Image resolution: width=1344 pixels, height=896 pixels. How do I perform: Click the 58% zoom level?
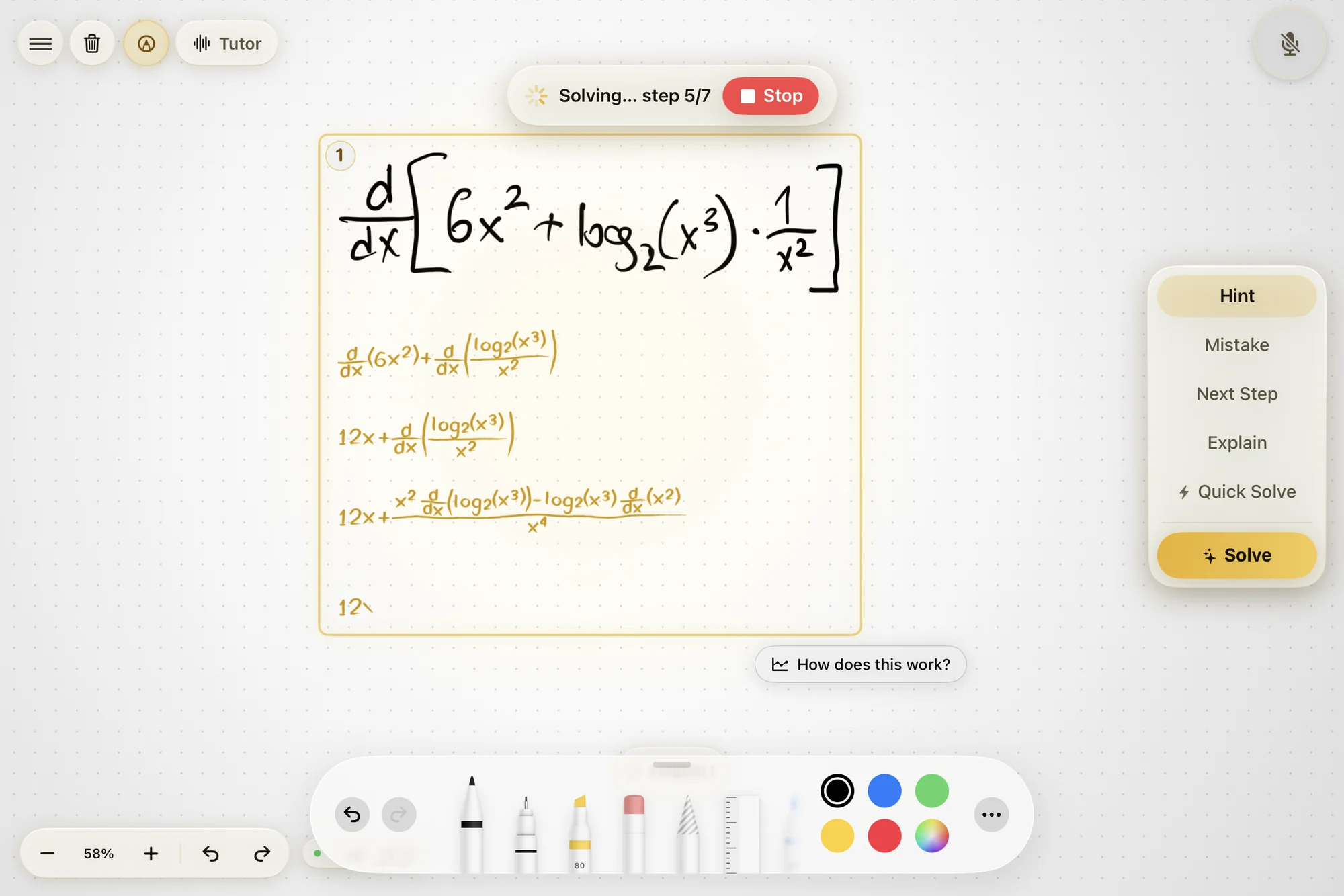[x=99, y=854]
